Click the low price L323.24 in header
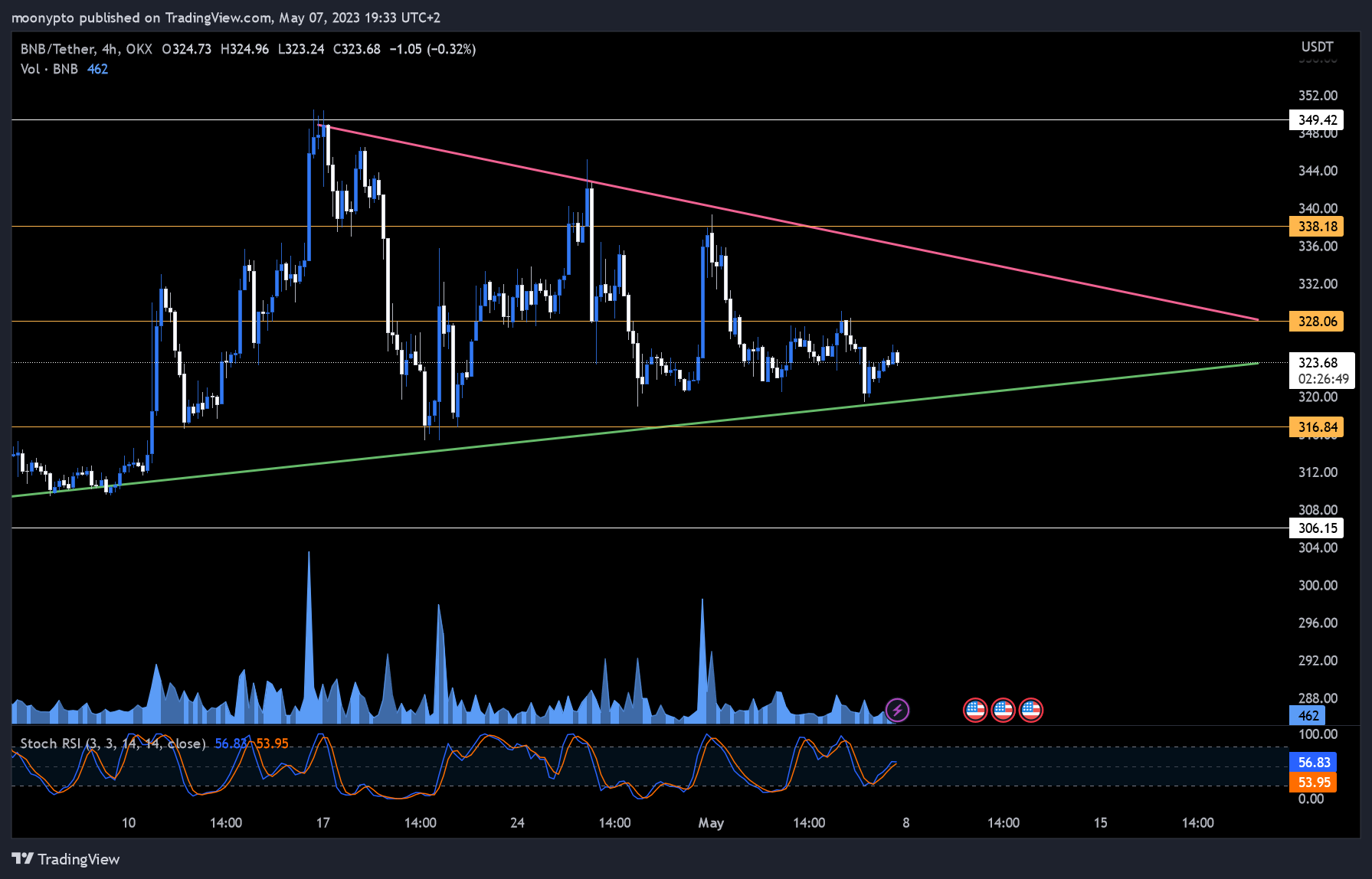 pyautogui.click(x=301, y=49)
